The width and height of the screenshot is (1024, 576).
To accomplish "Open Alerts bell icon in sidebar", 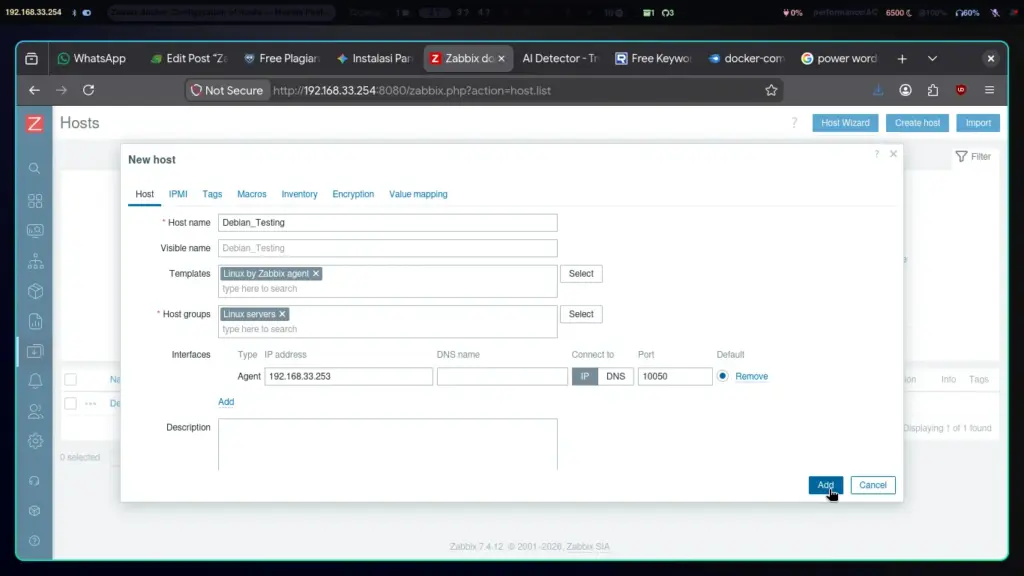I will tap(35, 381).
